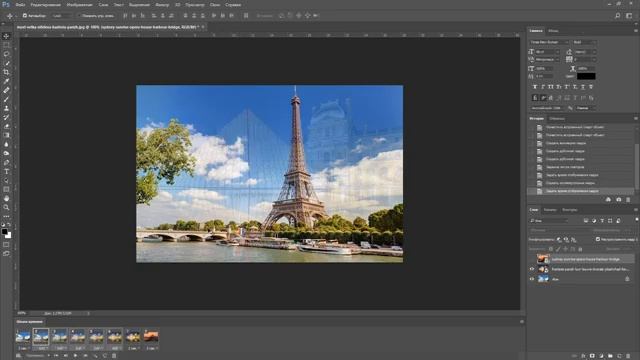Image resolution: width=640 pixels, height=360 pixels.
Task: Toggle the Показать упр. элем. checkbox
Action: [79, 16]
